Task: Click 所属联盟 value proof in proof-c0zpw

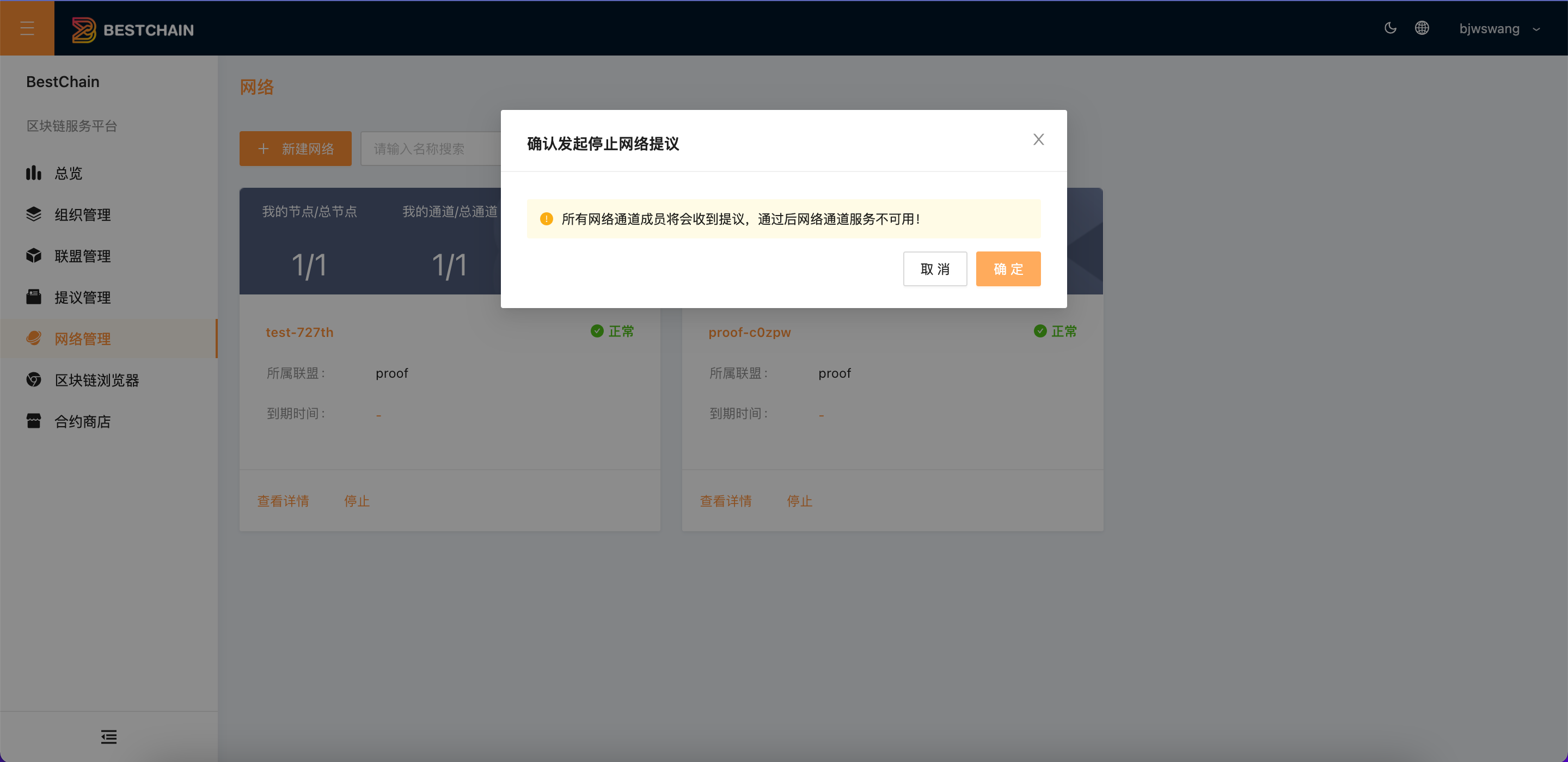Action: [835, 374]
